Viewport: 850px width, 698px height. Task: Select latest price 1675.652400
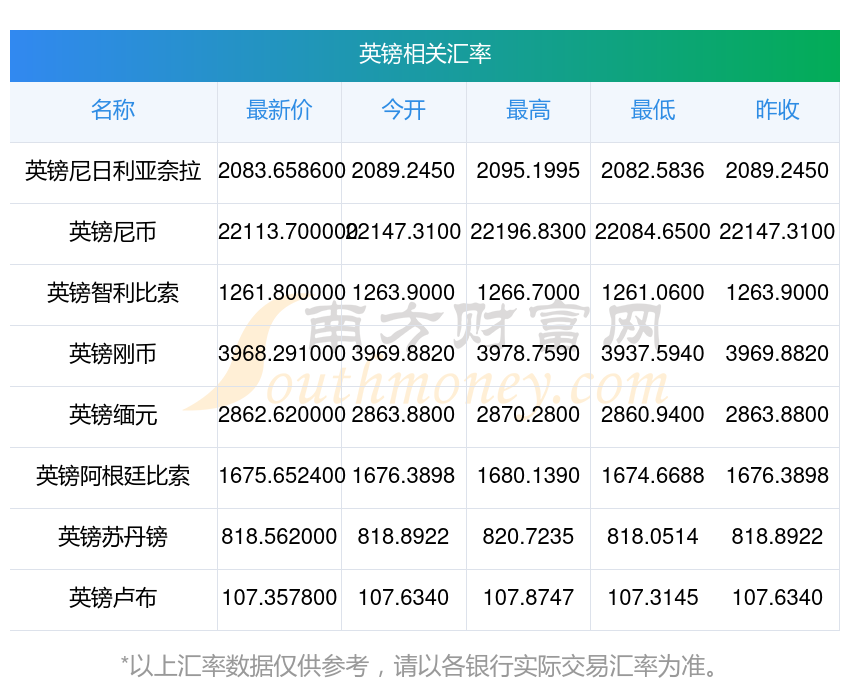coord(281,476)
